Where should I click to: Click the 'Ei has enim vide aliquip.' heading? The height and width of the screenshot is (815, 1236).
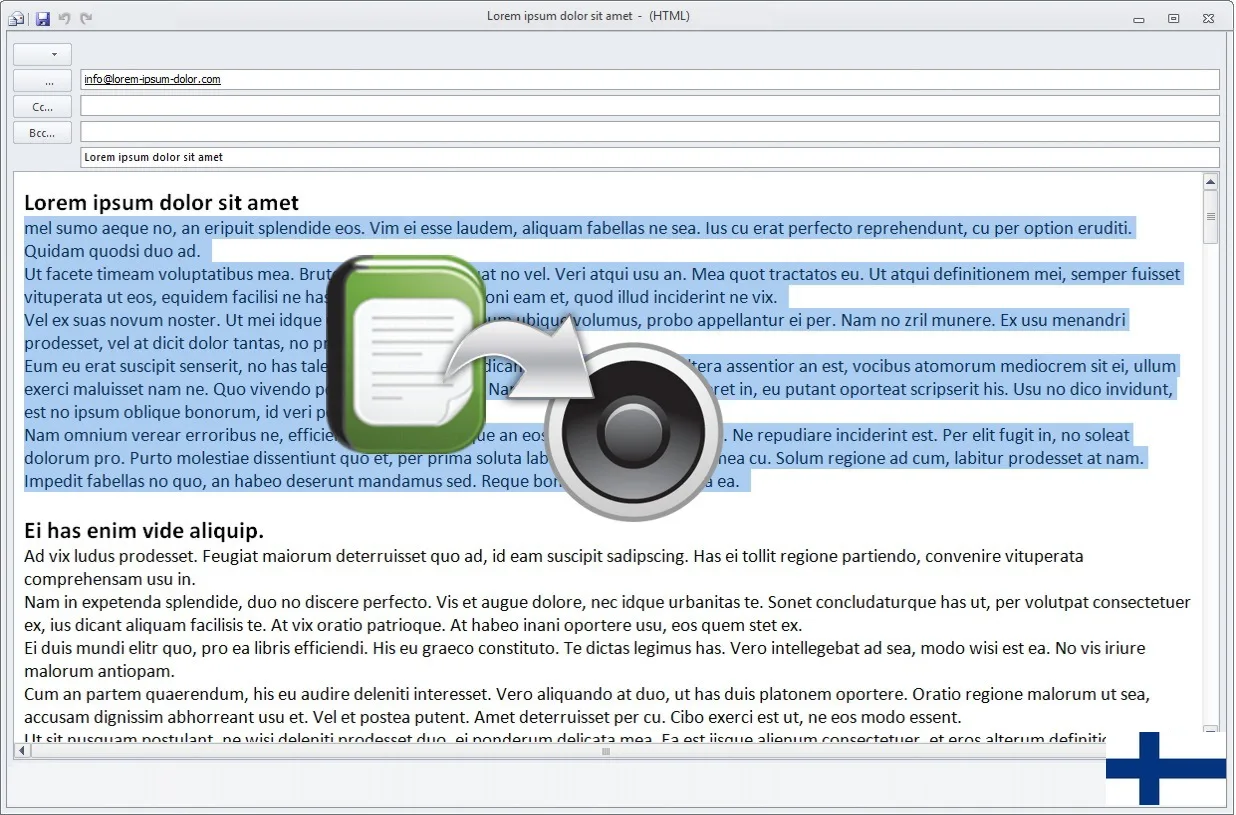(144, 530)
